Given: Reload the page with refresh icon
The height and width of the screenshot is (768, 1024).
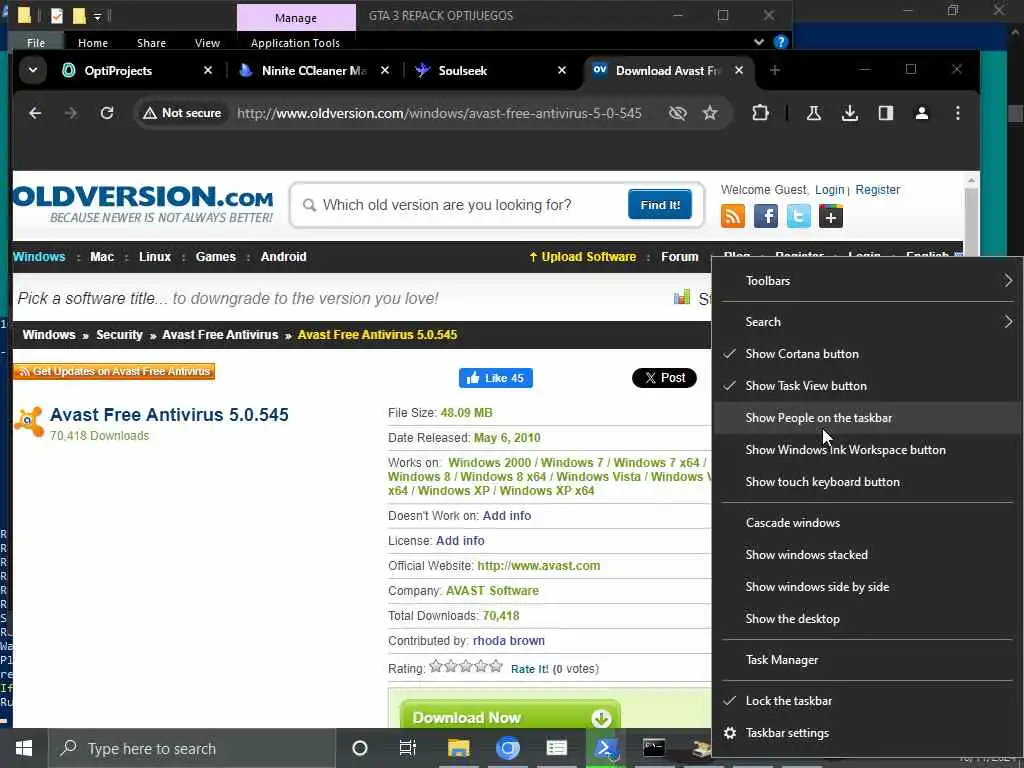Looking at the screenshot, I should (107, 113).
